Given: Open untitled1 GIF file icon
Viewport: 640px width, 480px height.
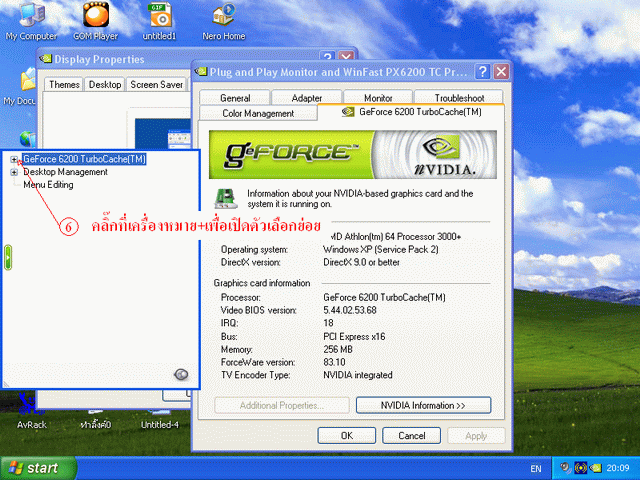Looking at the screenshot, I should [x=160, y=20].
